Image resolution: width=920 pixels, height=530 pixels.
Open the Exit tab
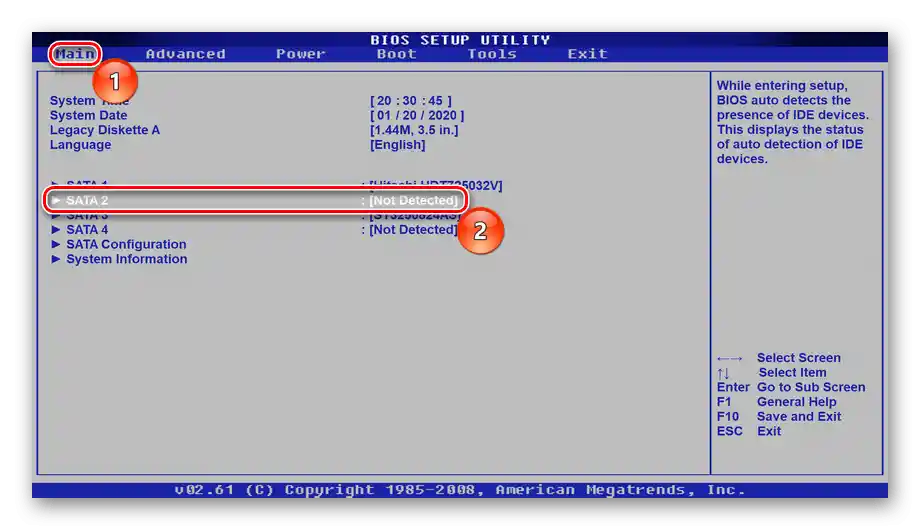click(x=587, y=54)
